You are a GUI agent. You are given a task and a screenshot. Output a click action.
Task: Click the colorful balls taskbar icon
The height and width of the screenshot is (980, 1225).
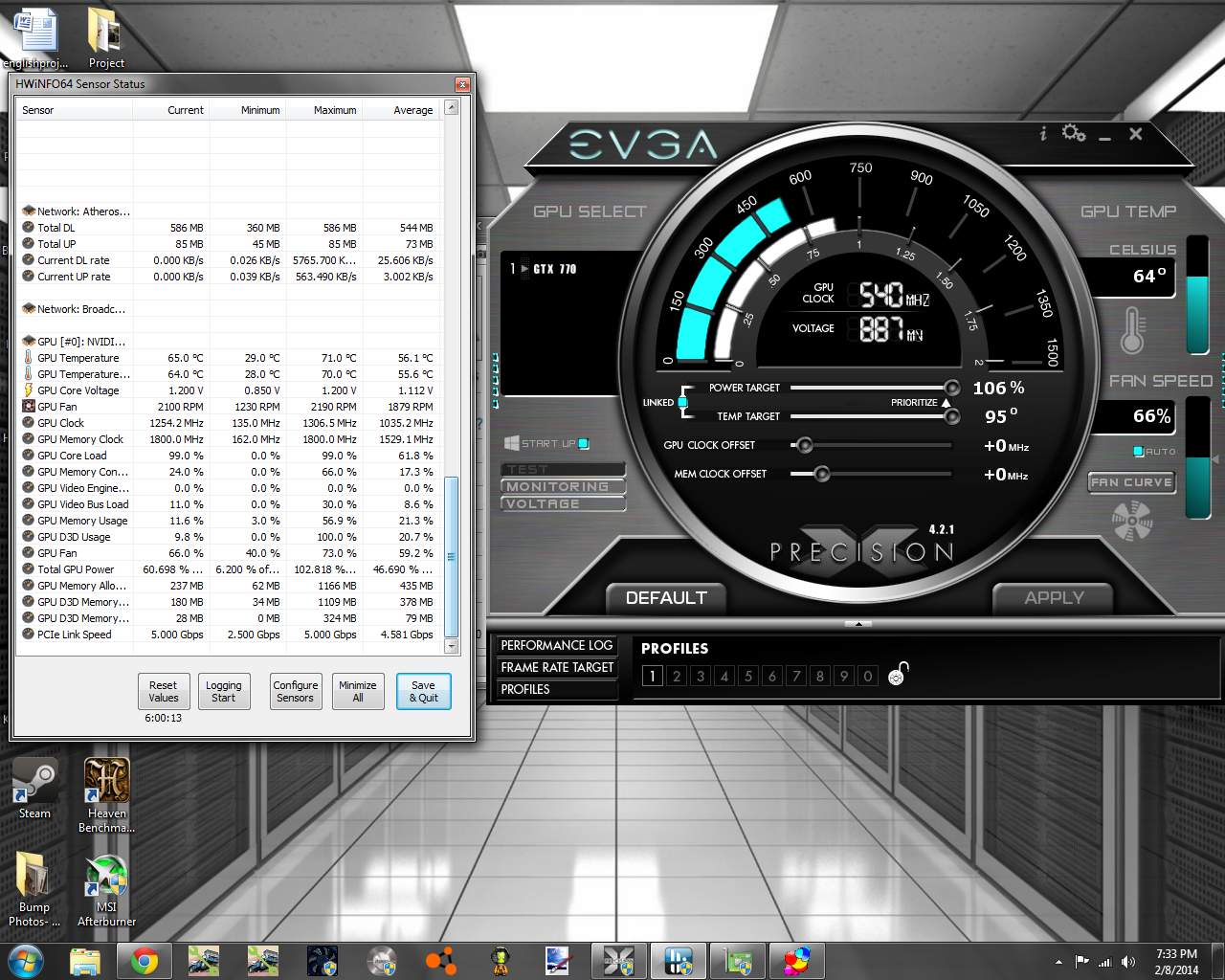pyautogui.click(x=797, y=961)
